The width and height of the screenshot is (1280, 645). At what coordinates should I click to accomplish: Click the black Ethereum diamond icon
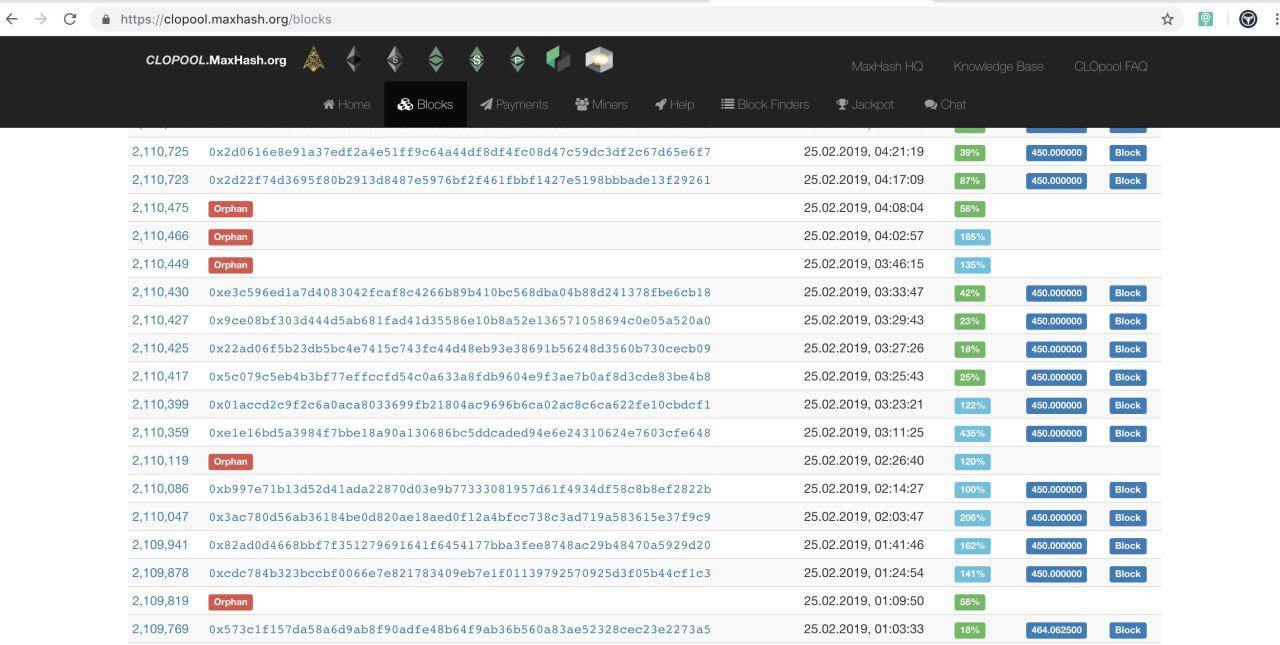tap(354, 60)
